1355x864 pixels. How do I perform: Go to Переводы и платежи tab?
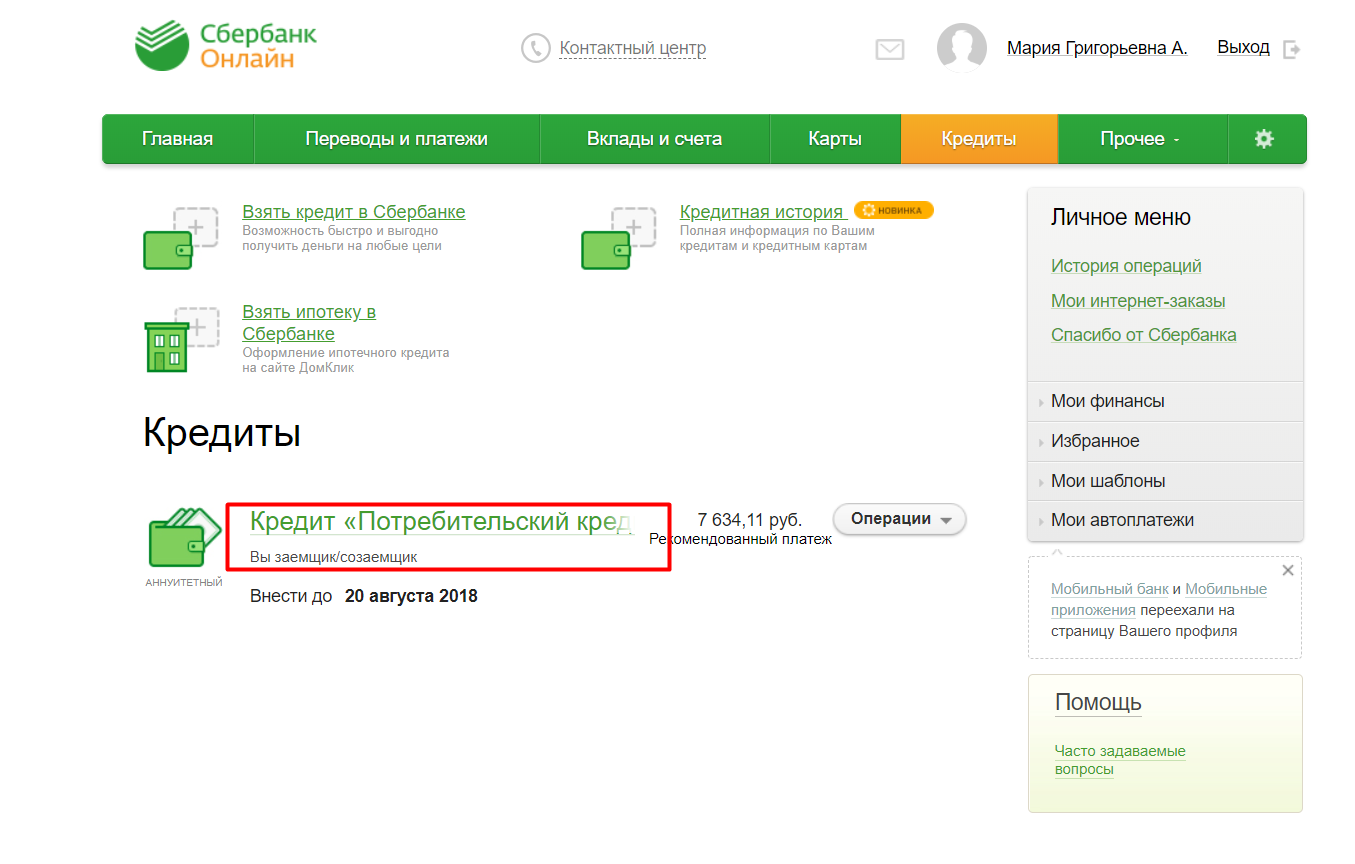click(397, 139)
